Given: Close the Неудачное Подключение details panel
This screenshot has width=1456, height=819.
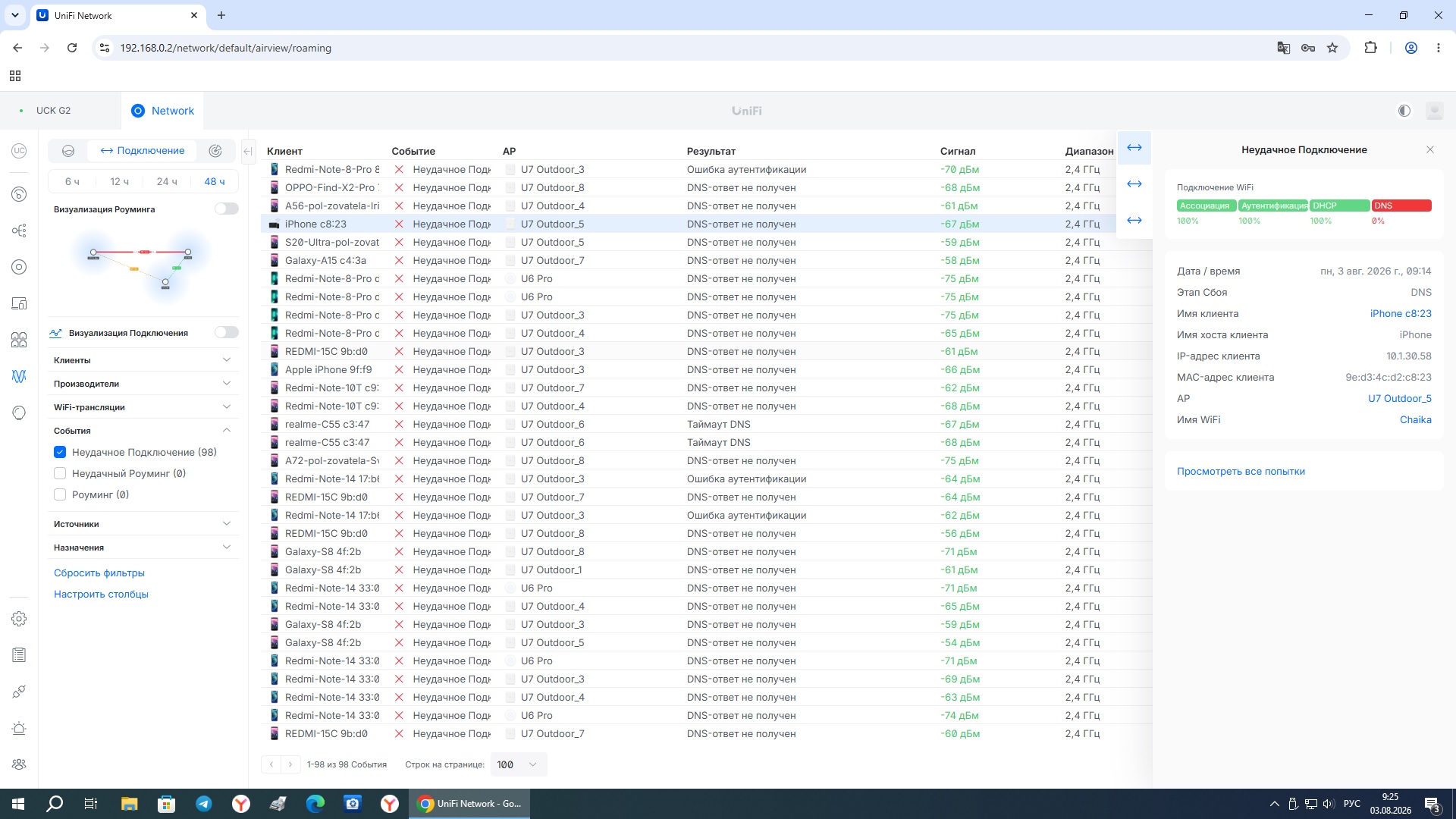Looking at the screenshot, I should 1430,149.
